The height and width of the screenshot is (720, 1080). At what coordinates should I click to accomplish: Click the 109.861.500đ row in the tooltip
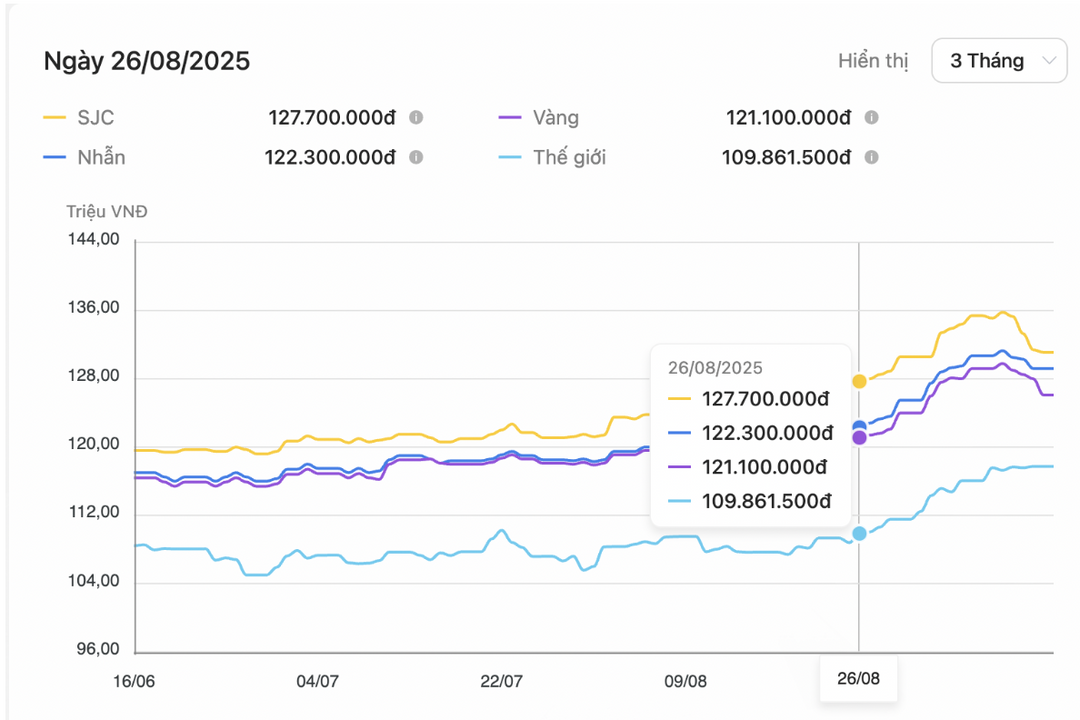(x=751, y=501)
